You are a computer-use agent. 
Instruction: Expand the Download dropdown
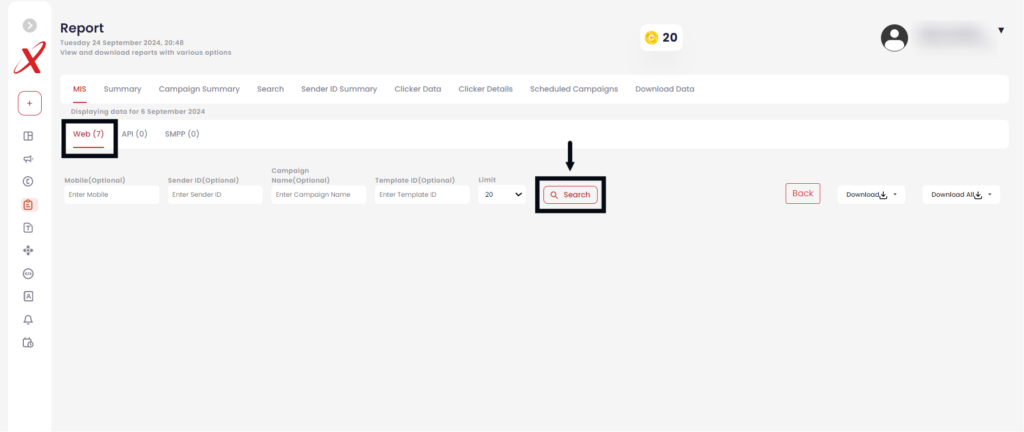pos(871,195)
